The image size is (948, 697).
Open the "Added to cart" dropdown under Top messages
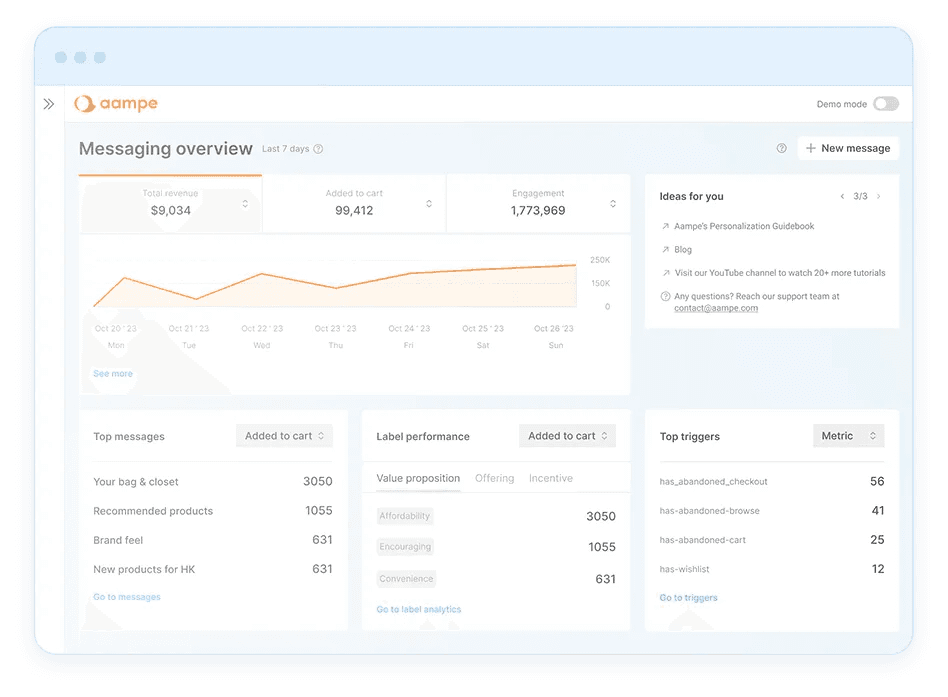286,435
